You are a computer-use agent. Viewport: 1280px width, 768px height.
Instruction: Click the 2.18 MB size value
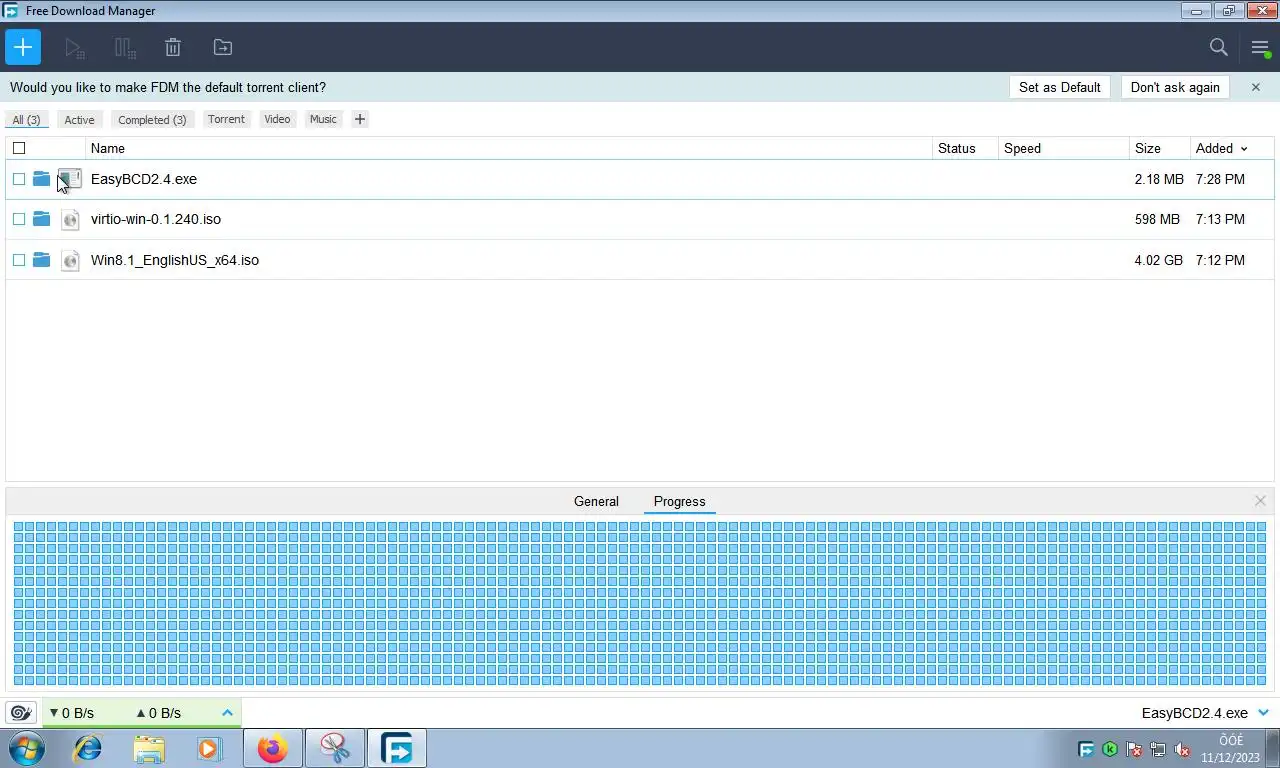click(x=1159, y=179)
